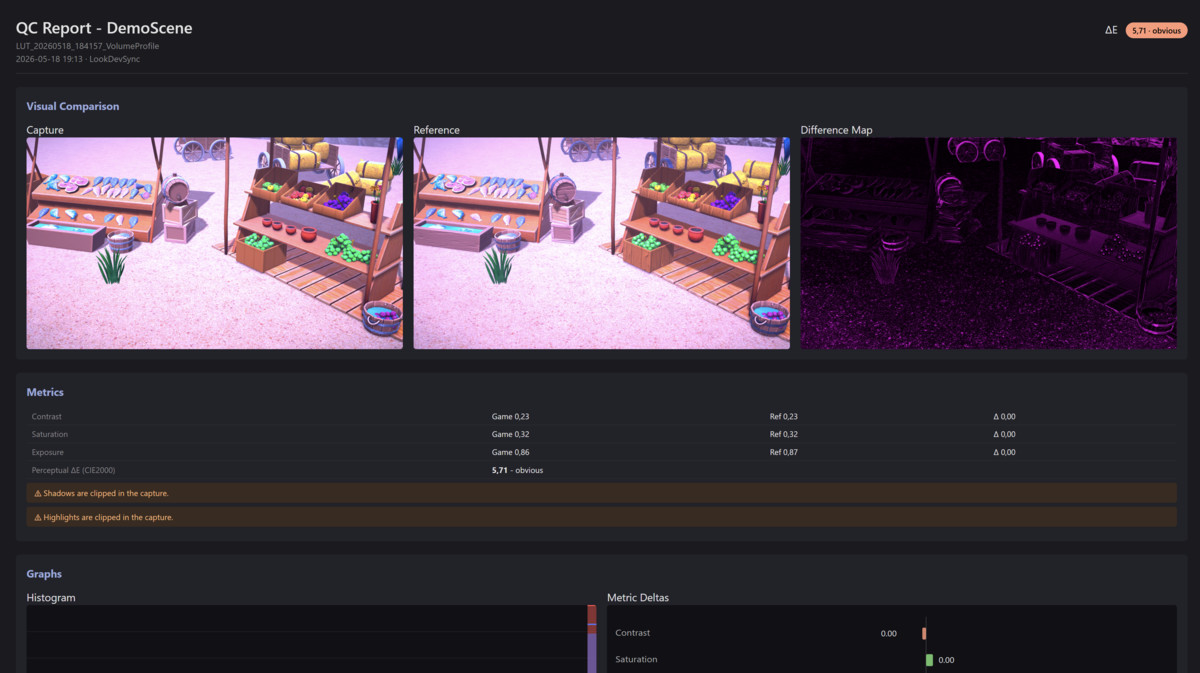This screenshot has height=673, width=1200.
Task: Open the Reference image thumbnail
Action: pyautogui.click(x=601, y=243)
